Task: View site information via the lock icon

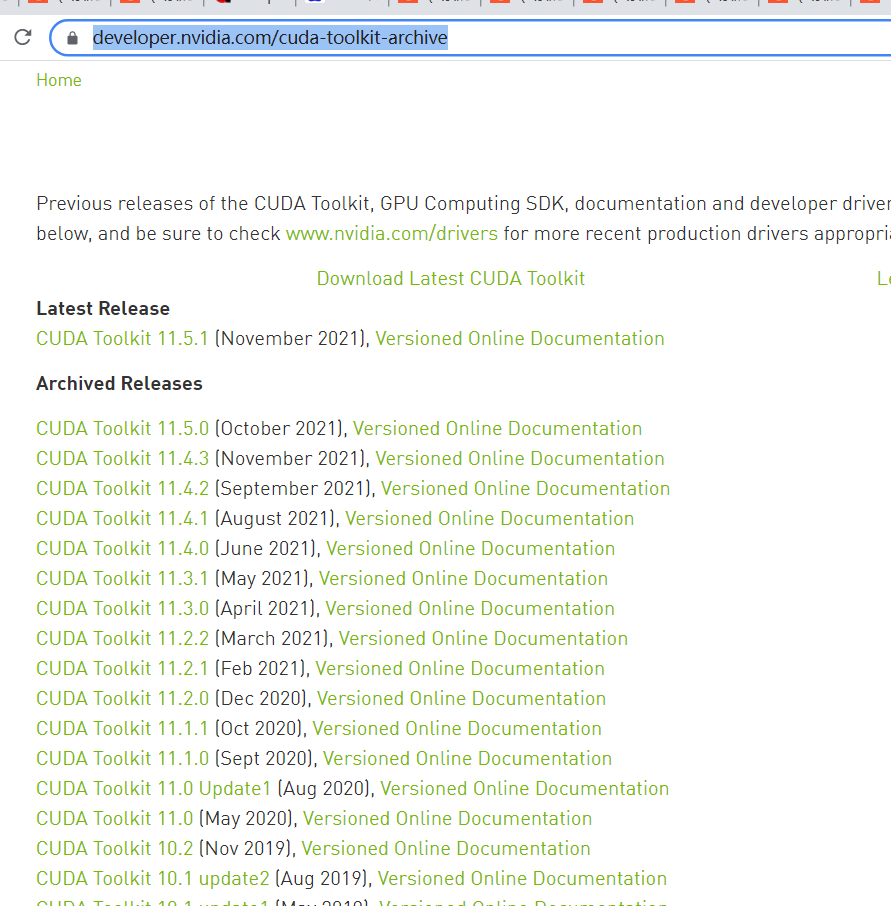Action: pyautogui.click(x=72, y=38)
